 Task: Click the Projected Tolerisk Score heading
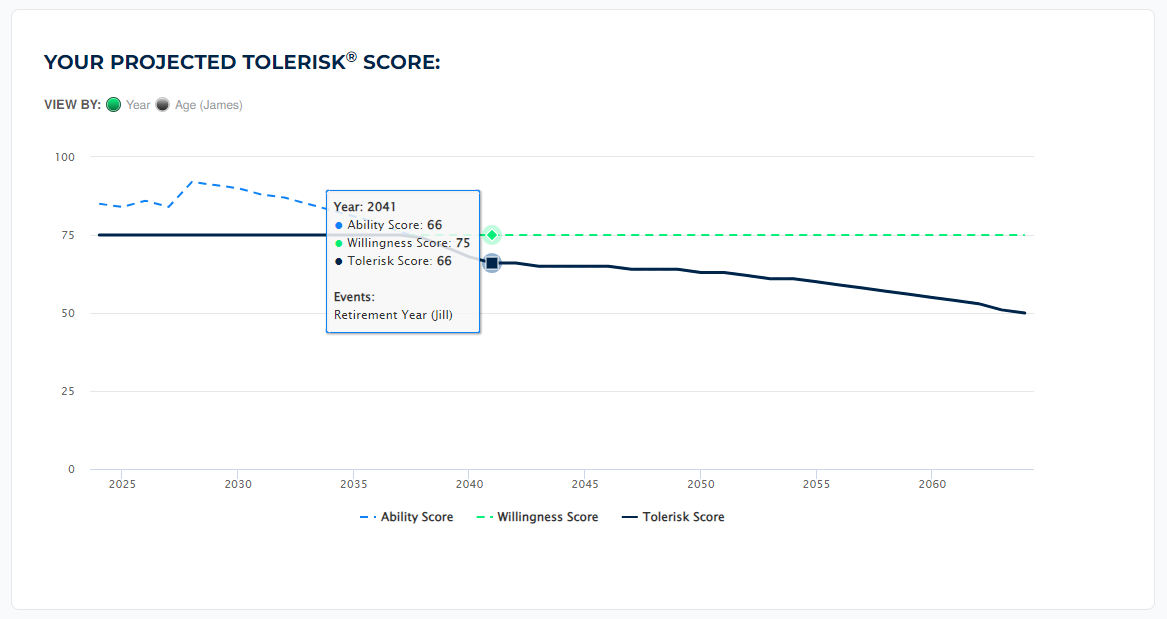coord(242,62)
